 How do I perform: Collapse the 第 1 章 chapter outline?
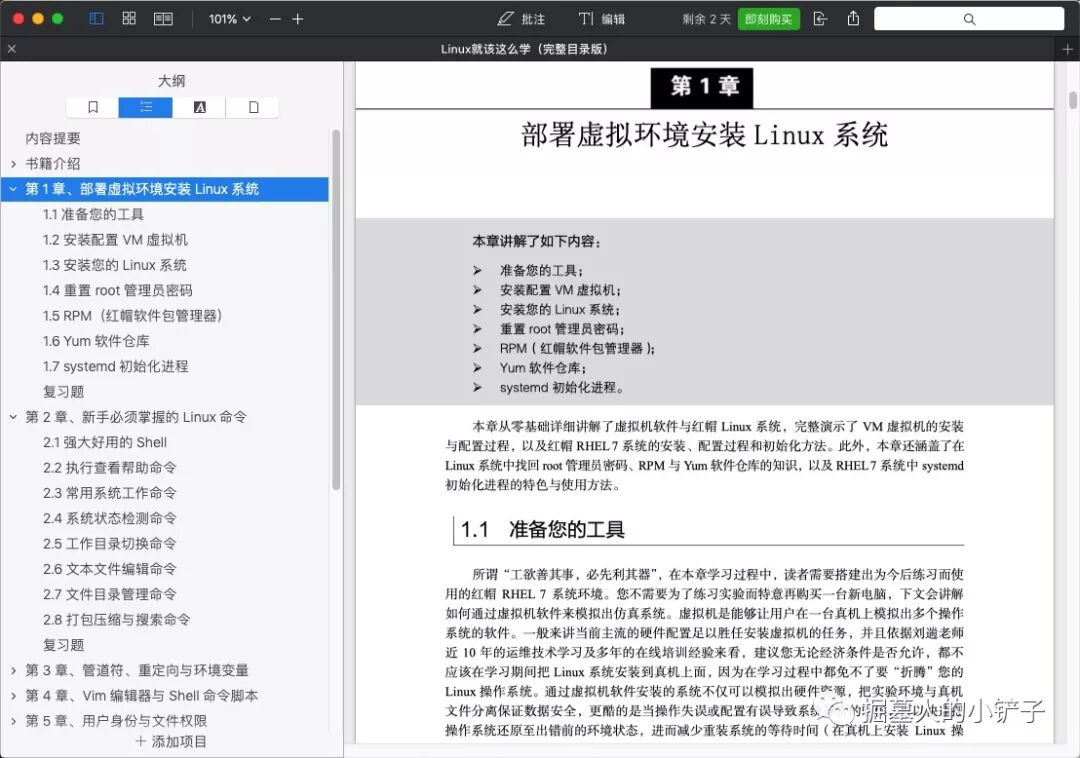[12, 188]
